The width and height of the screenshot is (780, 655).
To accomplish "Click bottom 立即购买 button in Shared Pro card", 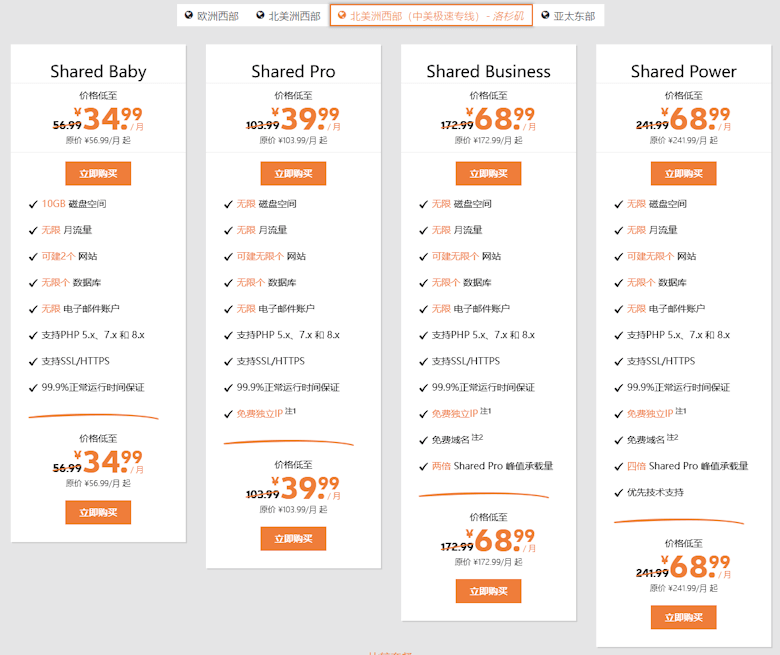I will [x=293, y=539].
